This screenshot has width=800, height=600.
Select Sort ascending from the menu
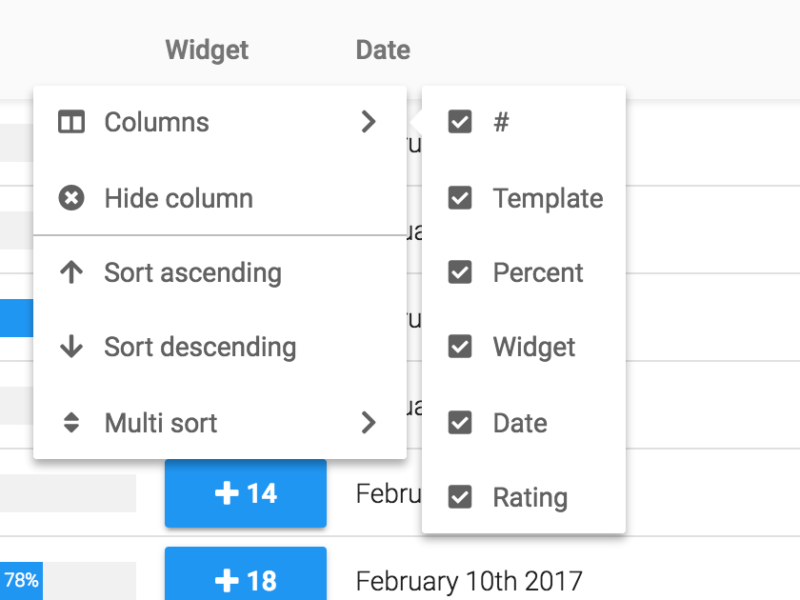point(192,272)
